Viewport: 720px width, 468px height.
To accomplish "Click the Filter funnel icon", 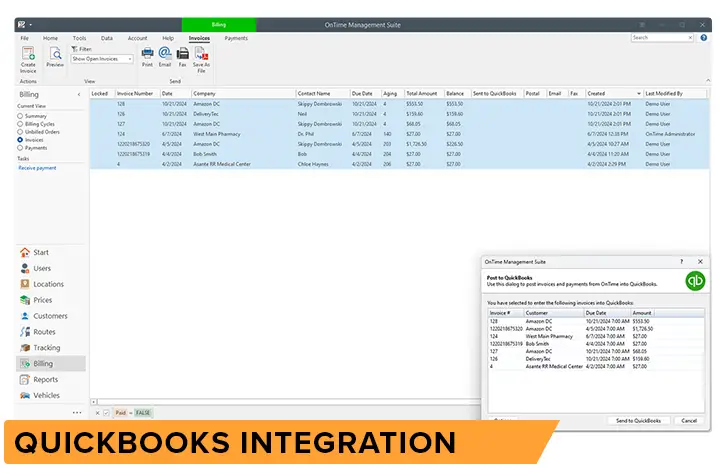I will pyautogui.click(x=74, y=49).
